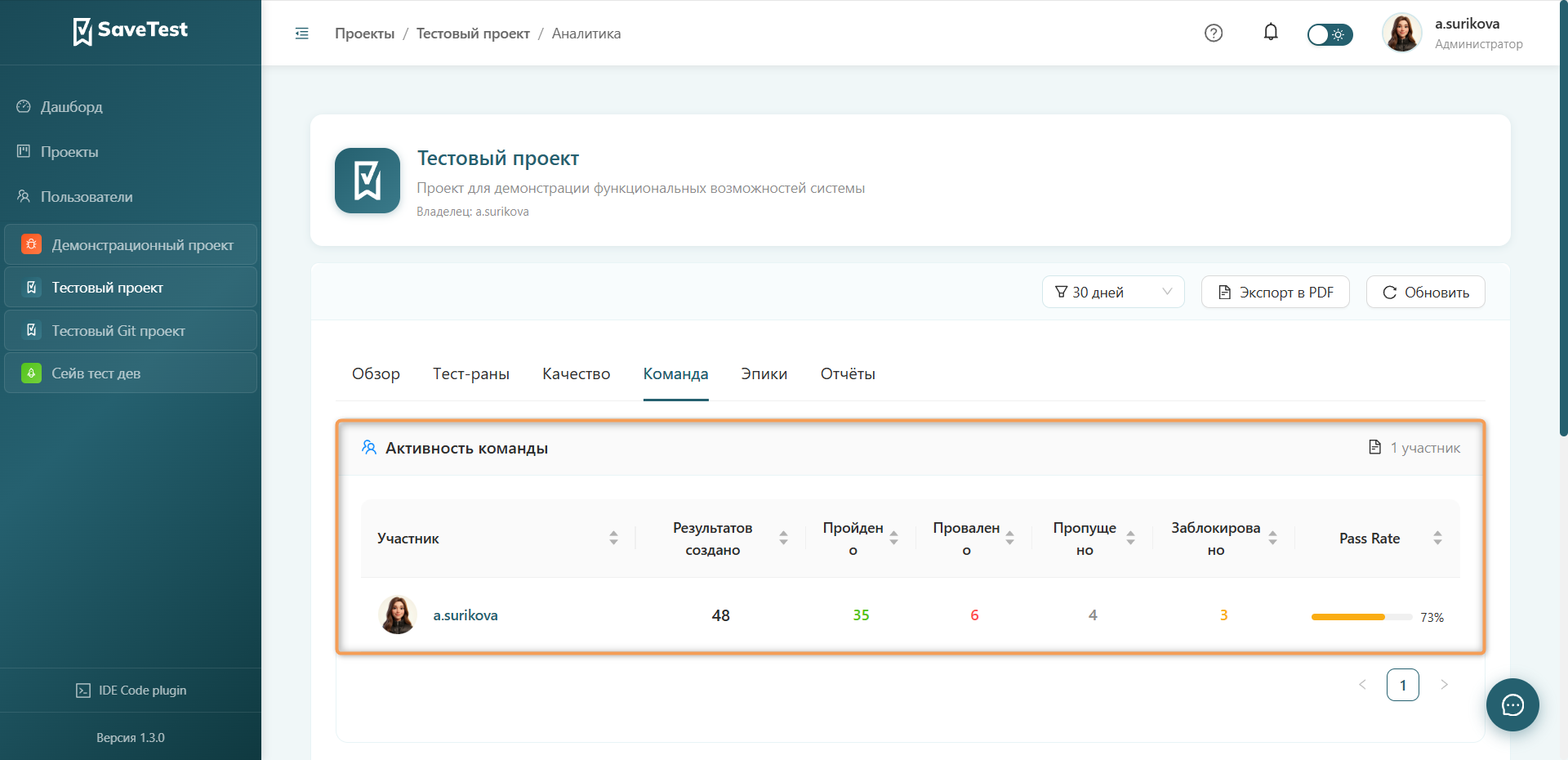
Task: Click the SaveTest logo
Action: pos(131,31)
